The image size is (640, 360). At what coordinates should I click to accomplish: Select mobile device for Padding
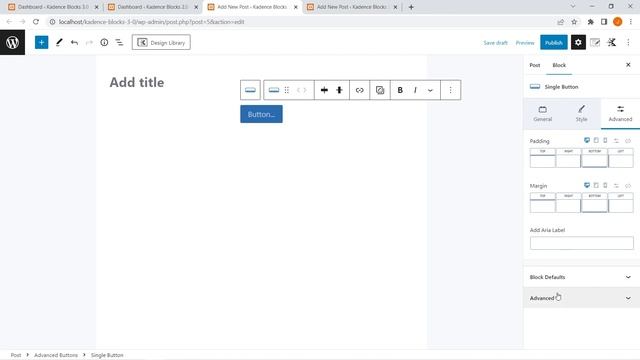tap(605, 140)
